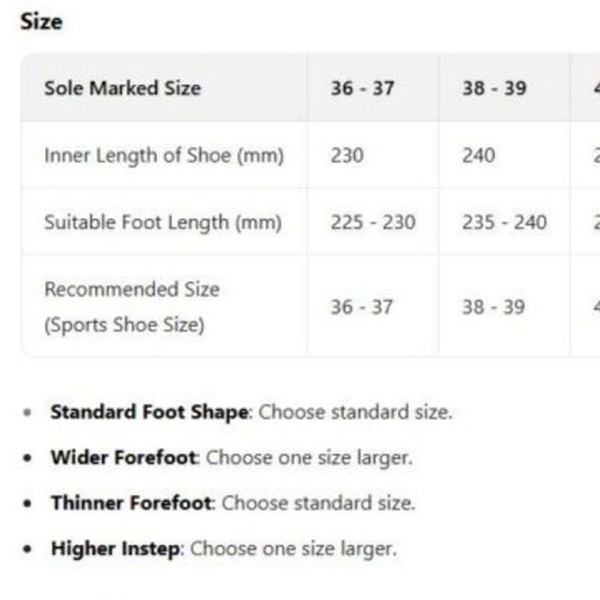Select the "Sole Marked Size" header cell

(x=122, y=88)
